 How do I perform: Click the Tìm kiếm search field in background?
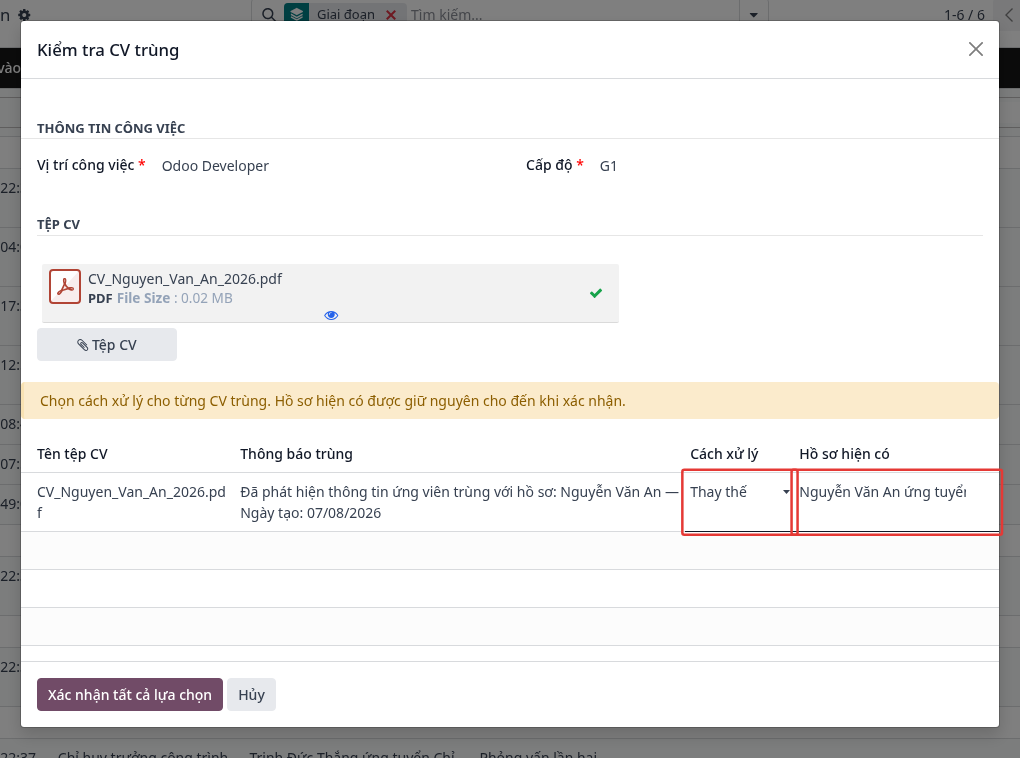pos(572,14)
